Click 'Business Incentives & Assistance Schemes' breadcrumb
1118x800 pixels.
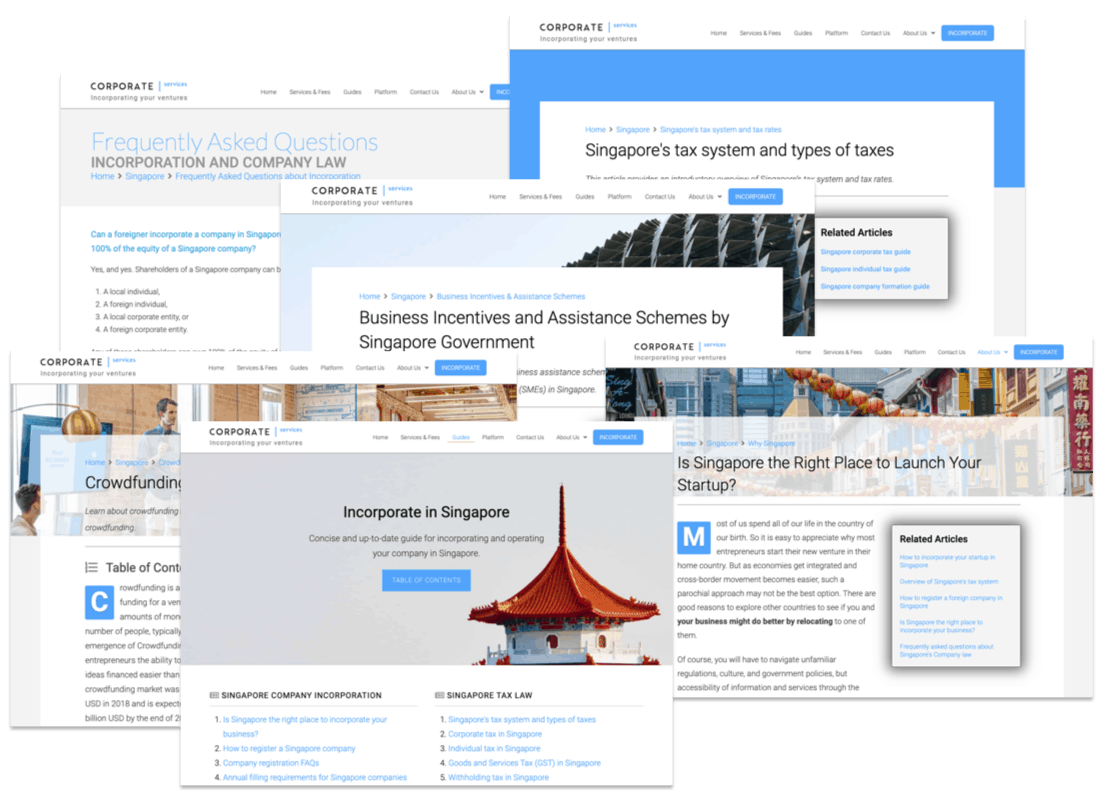point(511,297)
